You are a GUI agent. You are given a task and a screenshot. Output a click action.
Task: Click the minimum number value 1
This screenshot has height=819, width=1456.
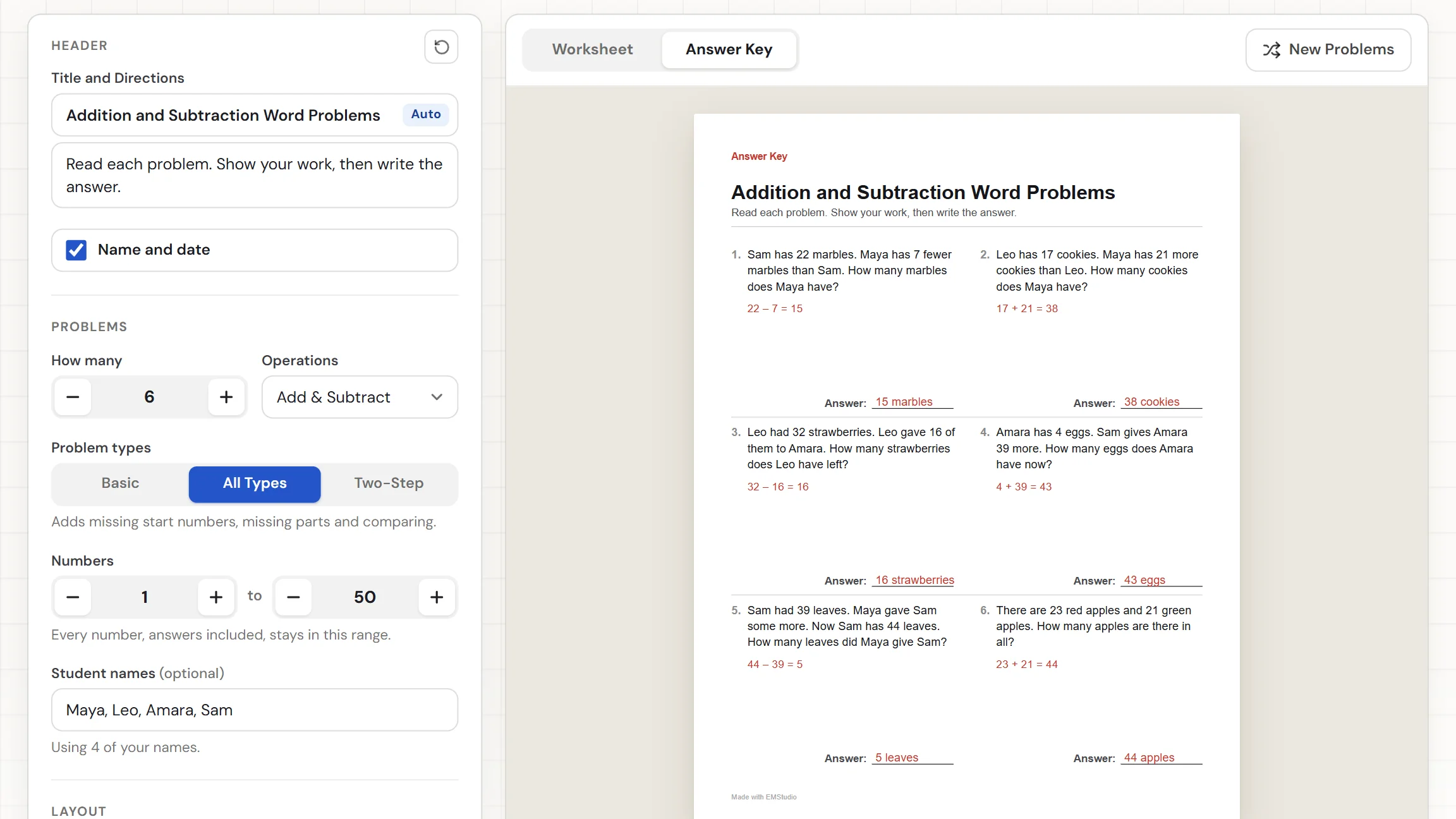coord(145,597)
